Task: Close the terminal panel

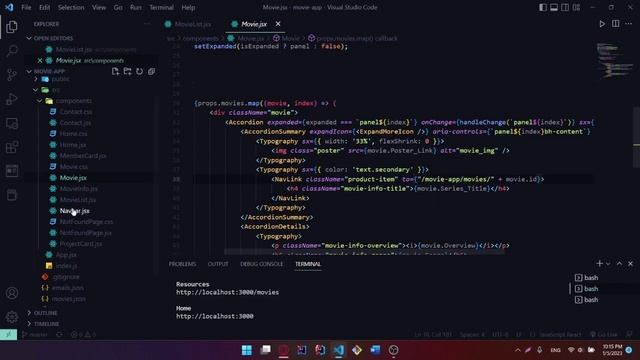Action: pos(630,264)
